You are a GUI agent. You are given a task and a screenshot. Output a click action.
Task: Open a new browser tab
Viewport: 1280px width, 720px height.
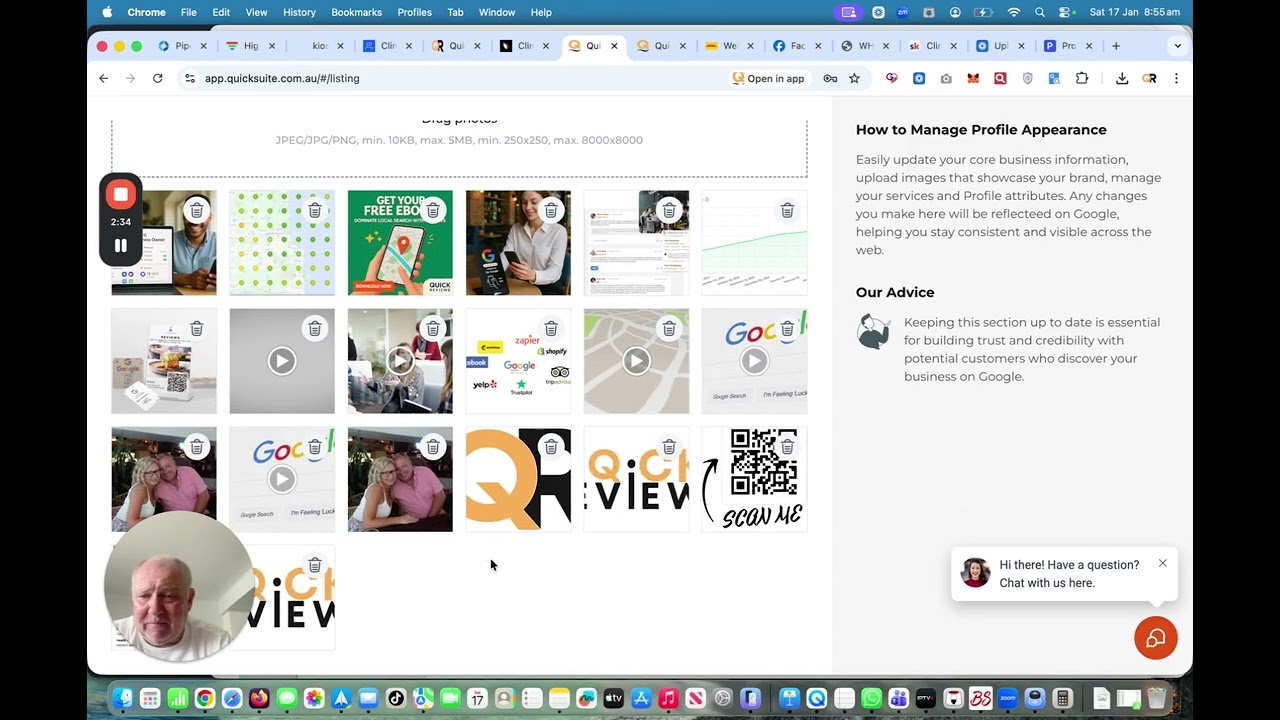click(1116, 46)
